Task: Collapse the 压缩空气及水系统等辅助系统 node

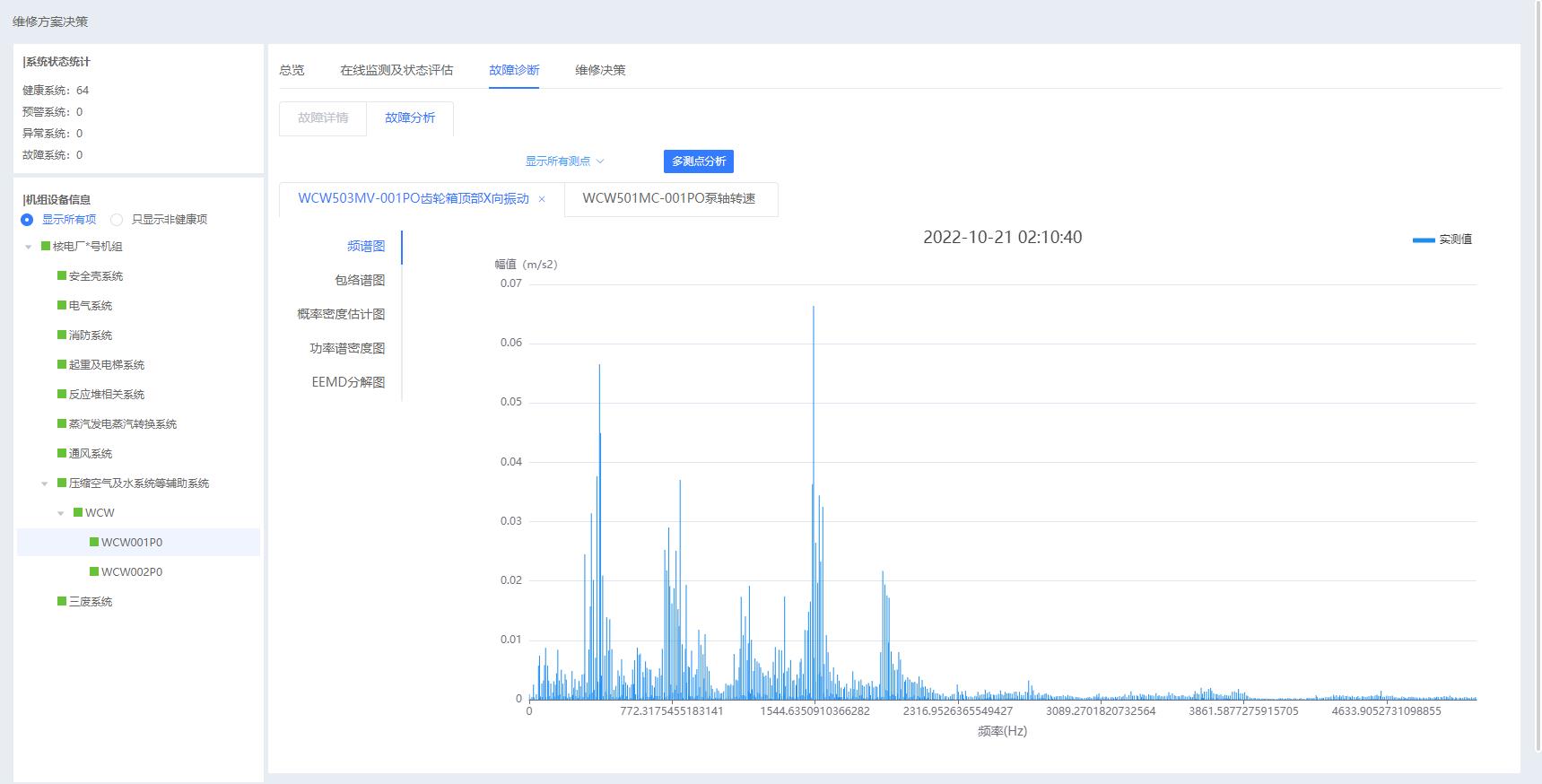Action: [x=45, y=483]
